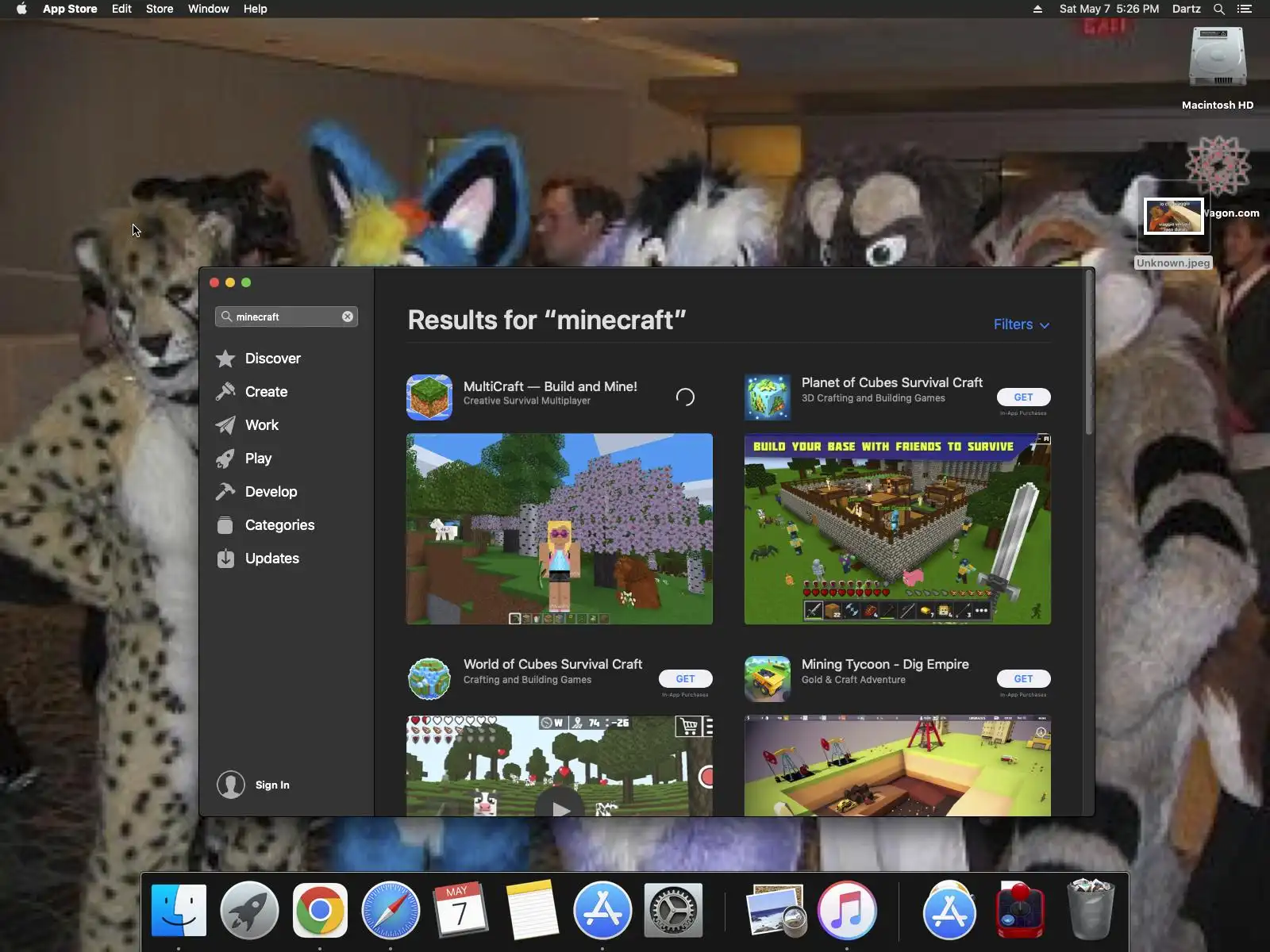This screenshot has height=952, width=1270.
Task: Click the search magnifier icon in sidebar
Action: click(226, 317)
